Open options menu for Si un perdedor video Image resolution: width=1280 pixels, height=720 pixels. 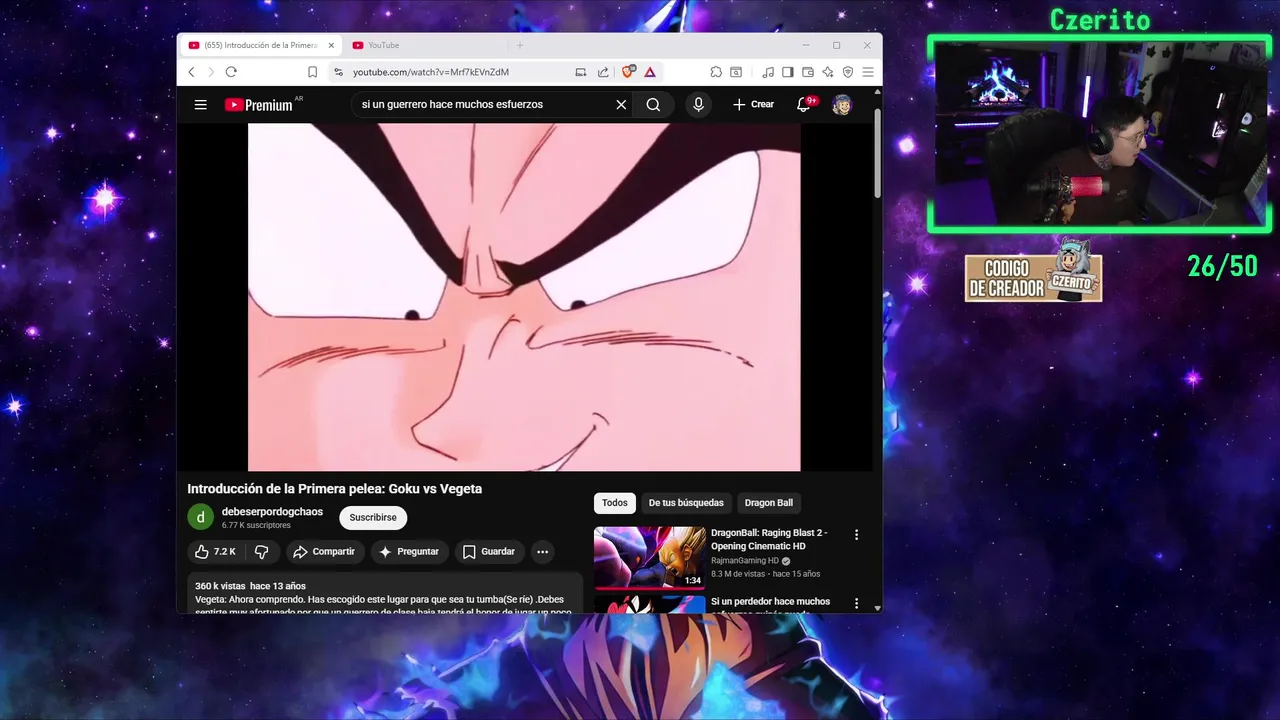856,604
